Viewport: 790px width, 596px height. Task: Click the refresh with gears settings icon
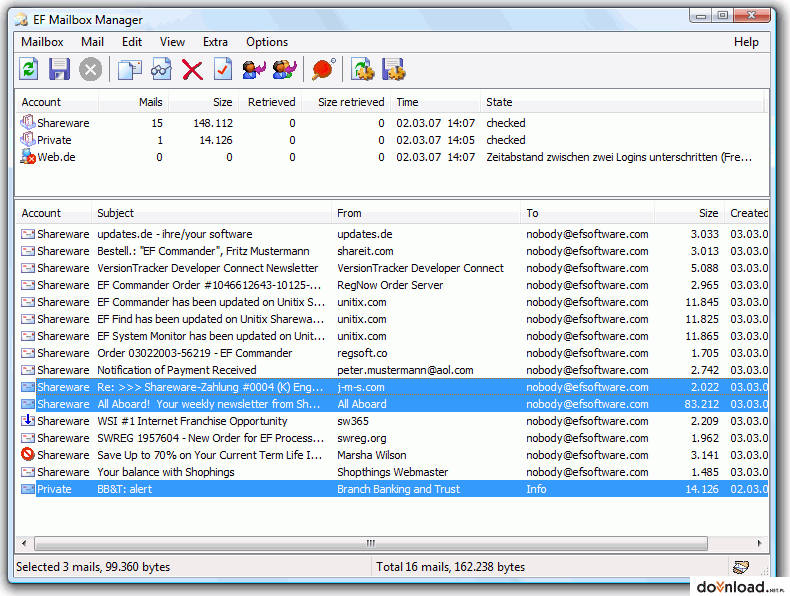tap(362, 70)
